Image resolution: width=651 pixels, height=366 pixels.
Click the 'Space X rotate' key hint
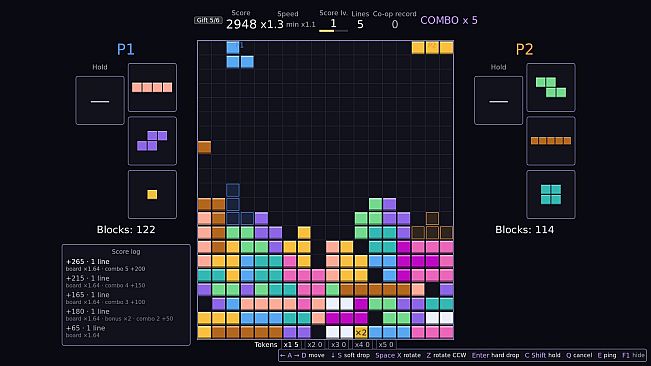398,355
